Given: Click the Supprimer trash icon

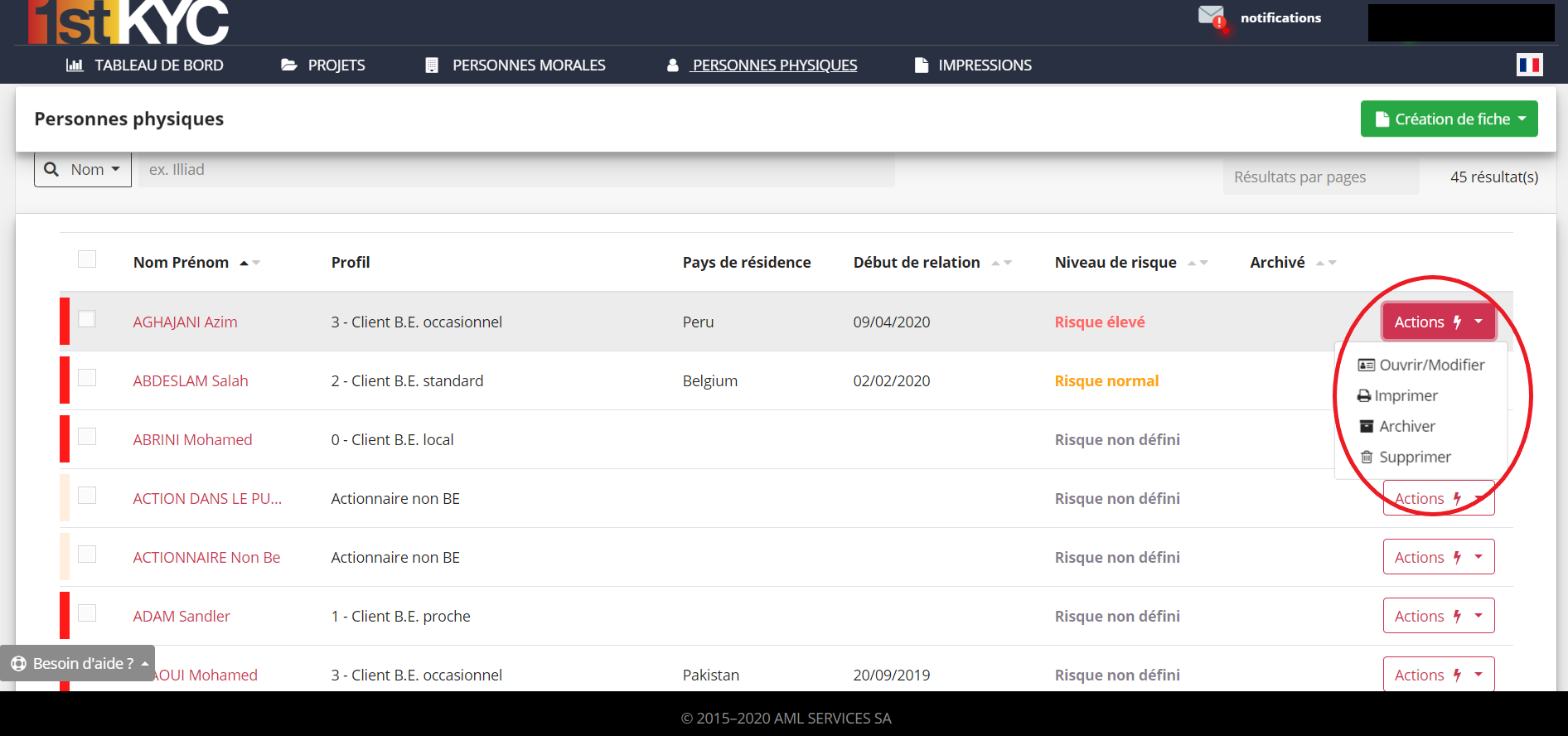Looking at the screenshot, I should coord(1367,457).
